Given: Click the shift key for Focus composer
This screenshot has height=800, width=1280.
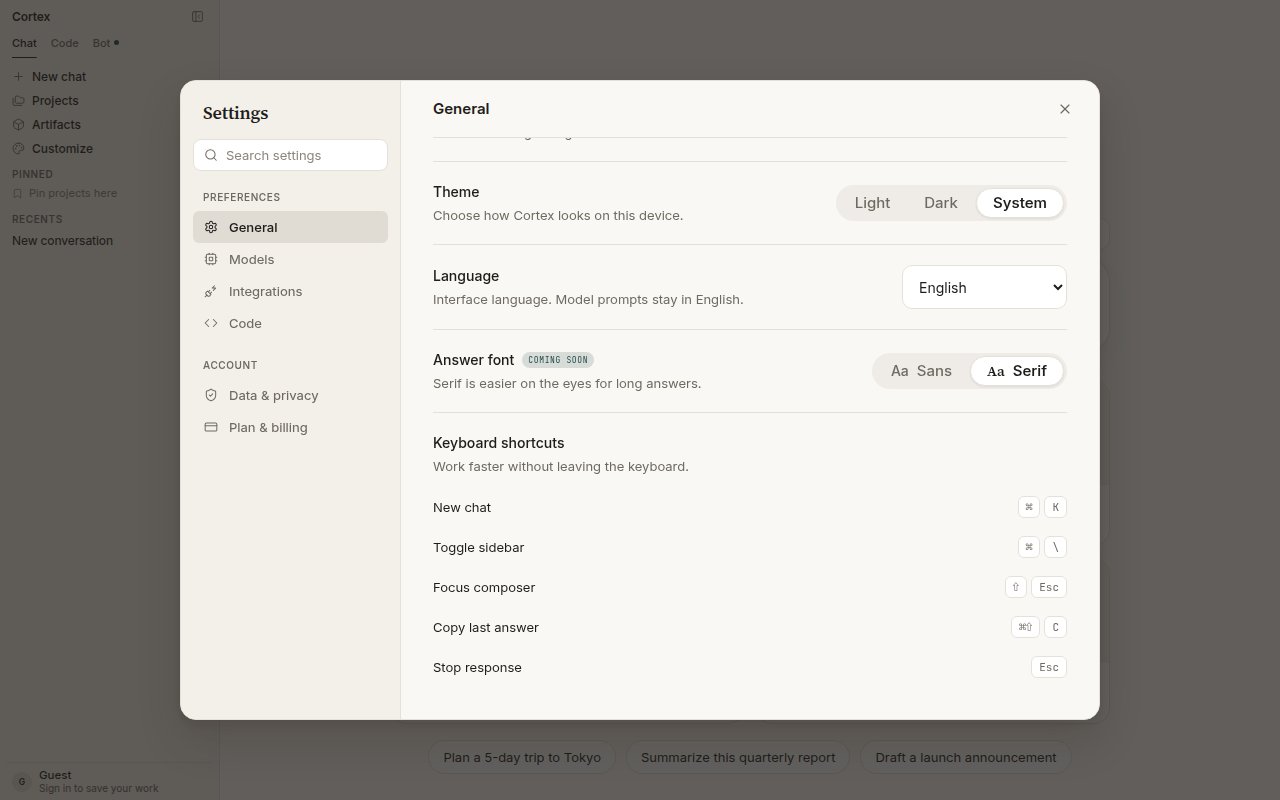Looking at the screenshot, I should click(1016, 587).
